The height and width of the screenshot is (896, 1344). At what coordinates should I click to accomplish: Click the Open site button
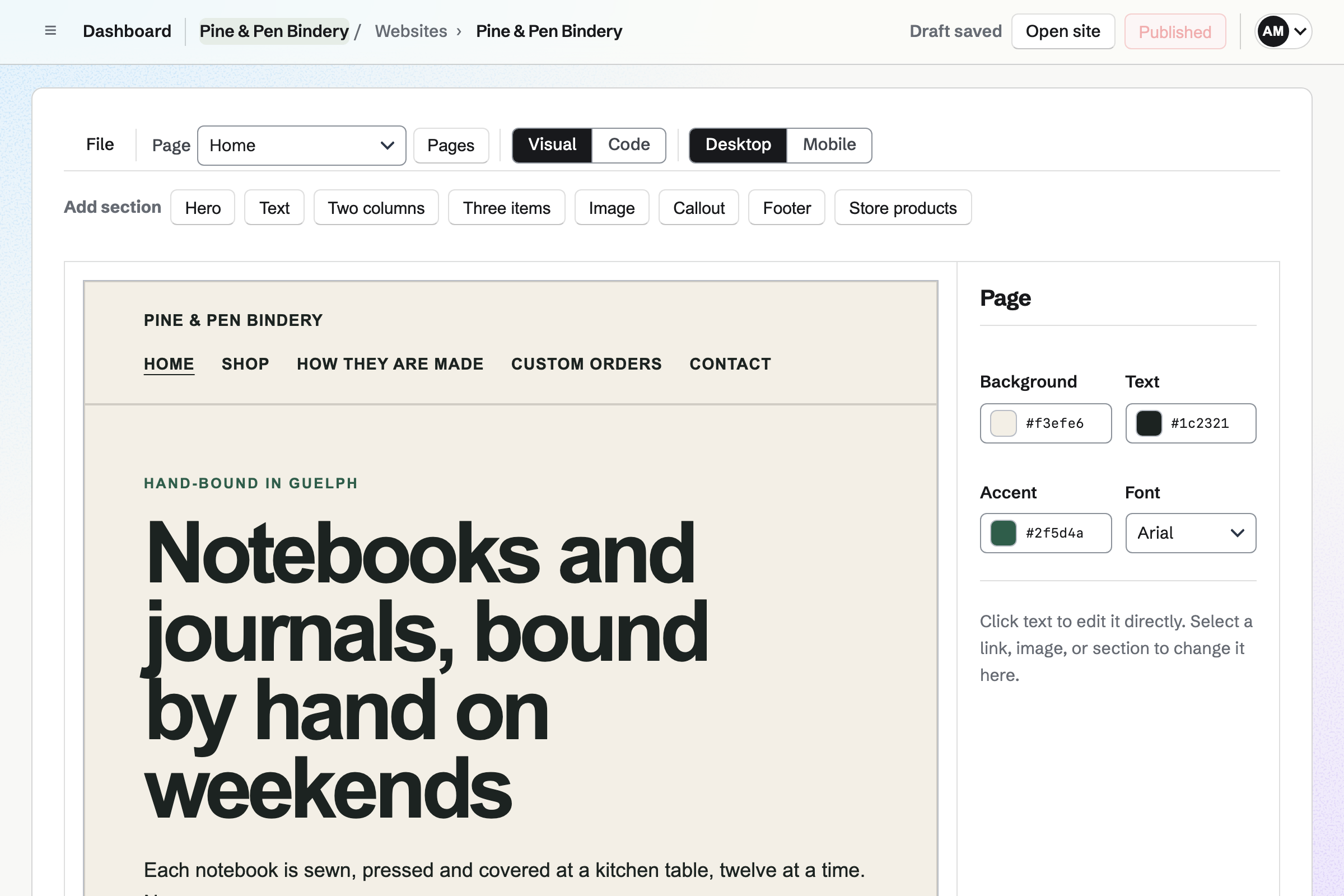1063,31
